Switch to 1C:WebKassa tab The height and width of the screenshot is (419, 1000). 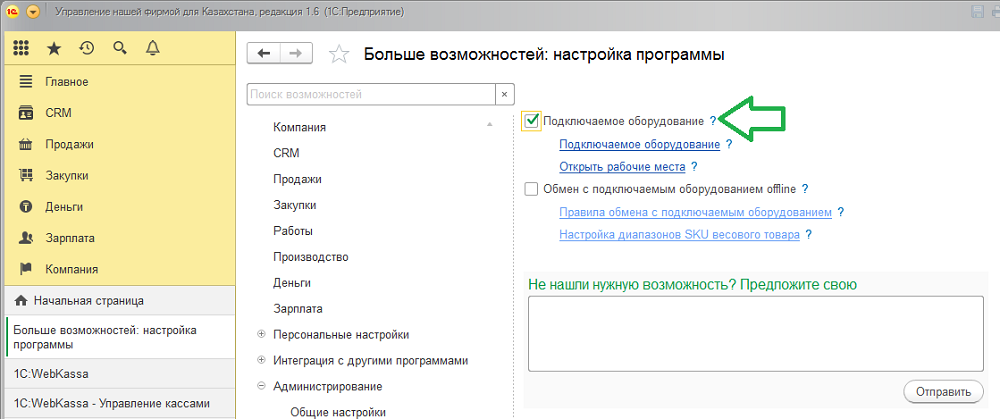(121, 374)
